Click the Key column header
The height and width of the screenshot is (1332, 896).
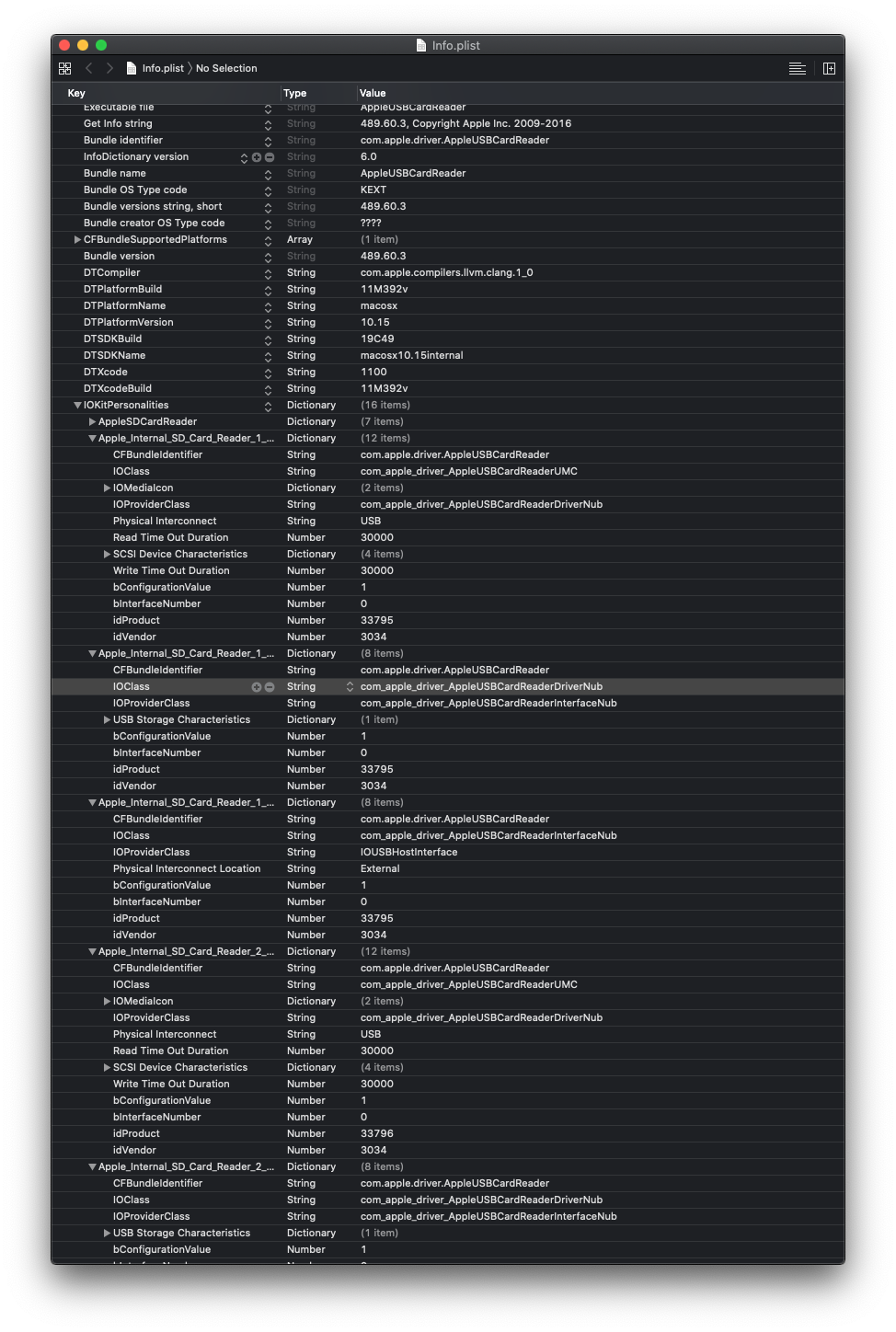point(76,93)
